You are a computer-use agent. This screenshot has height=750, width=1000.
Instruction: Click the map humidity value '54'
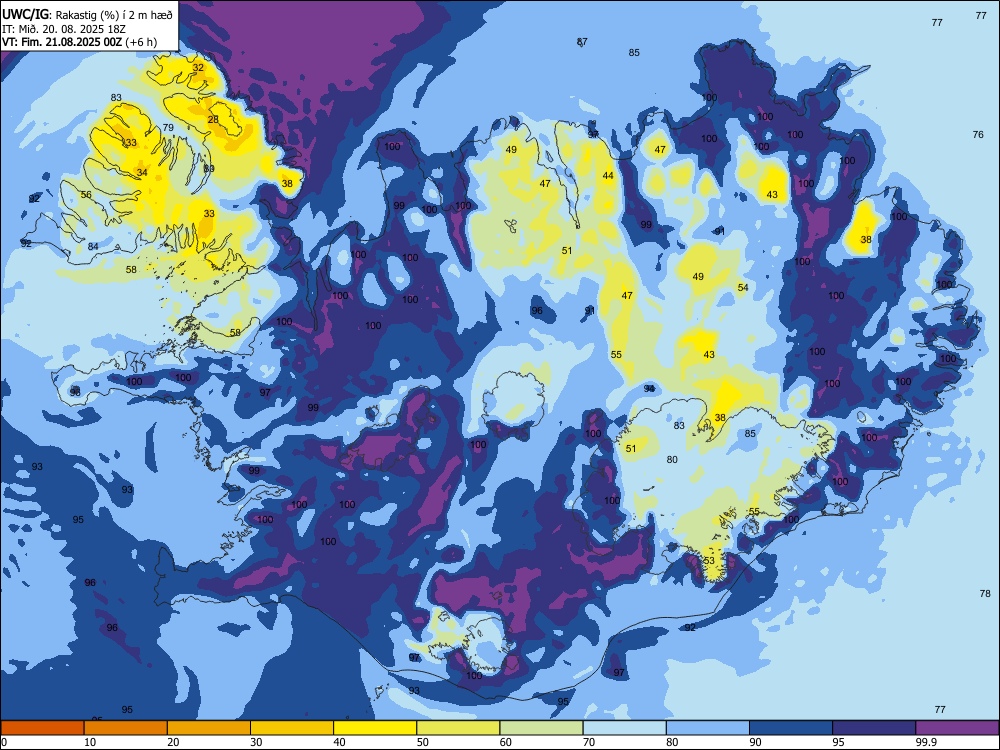(x=743, y=288)
